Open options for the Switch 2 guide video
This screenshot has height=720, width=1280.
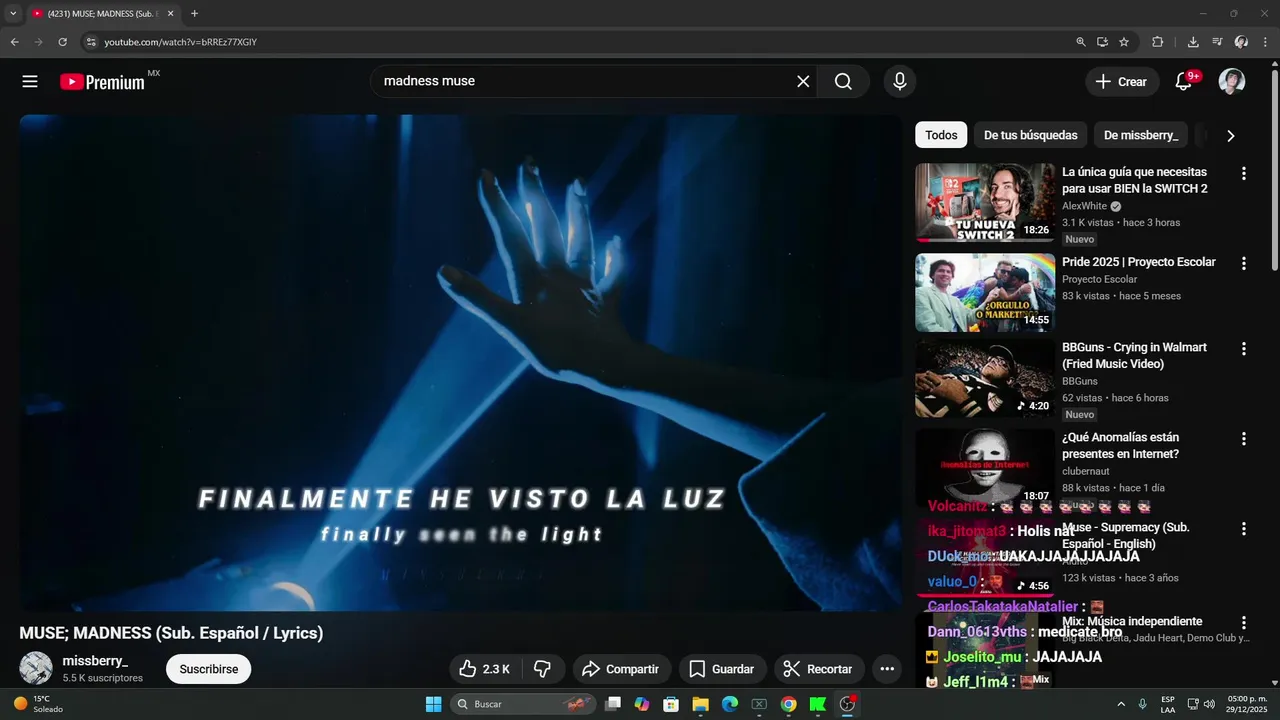[x=1244, y=173]
